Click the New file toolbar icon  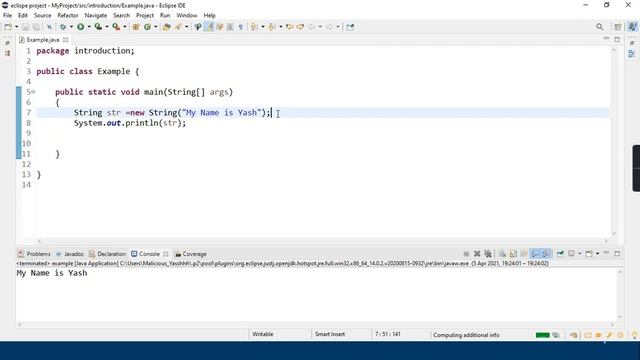coord(8,27)
